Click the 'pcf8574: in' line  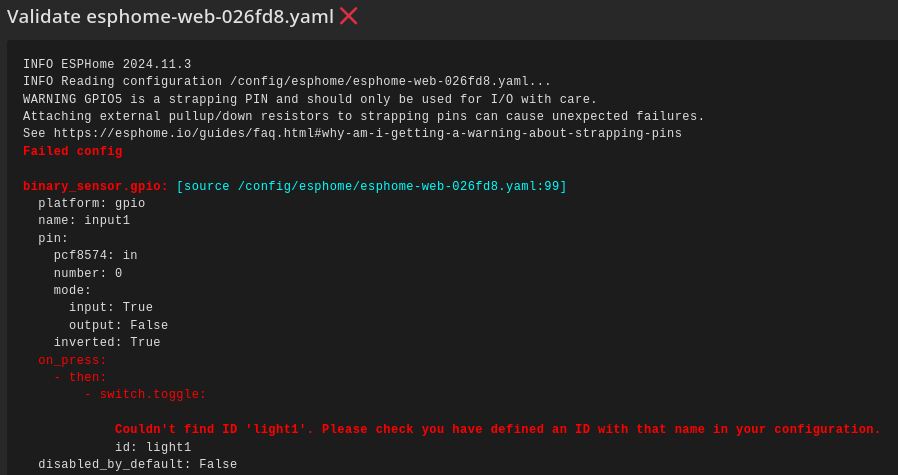[x=95, y=256]
